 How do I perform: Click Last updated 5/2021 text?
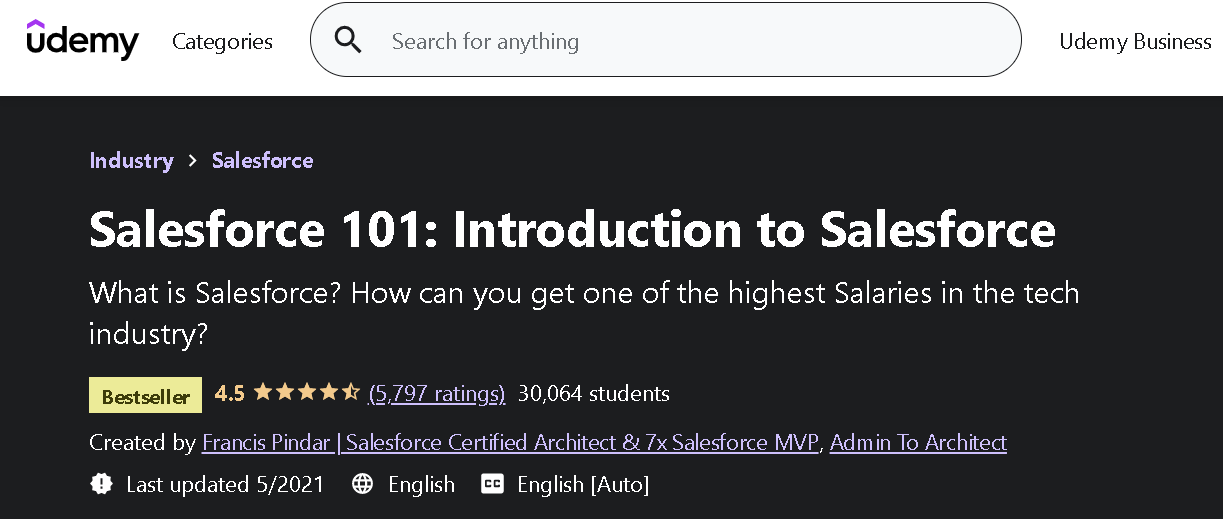pyautogui.click(x=225, y=485)
